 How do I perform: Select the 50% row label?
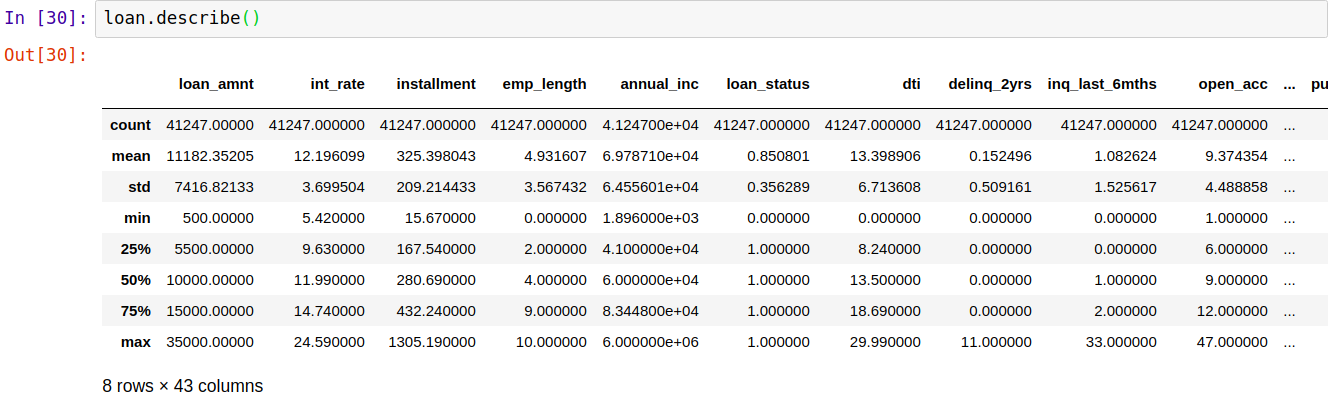tap(136, 280)
